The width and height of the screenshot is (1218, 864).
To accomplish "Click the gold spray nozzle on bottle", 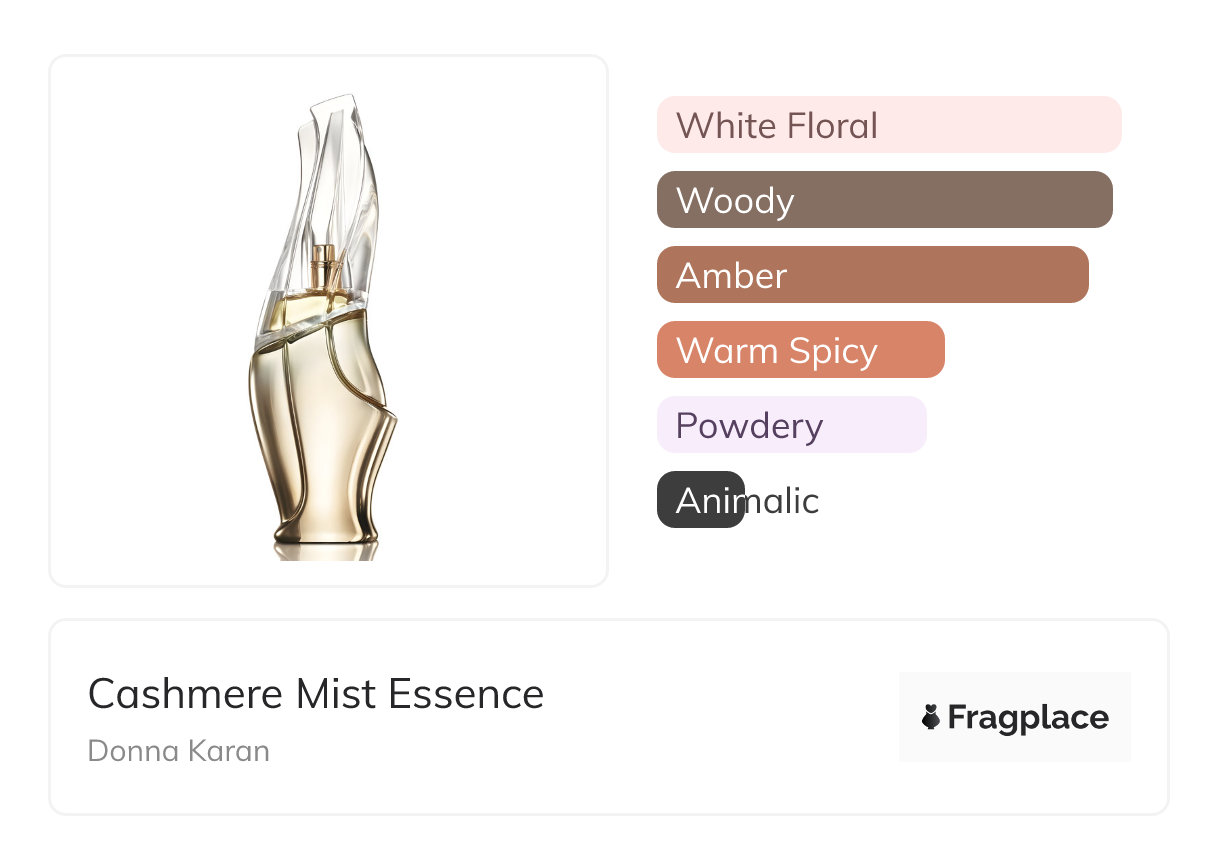I will 323,266.
